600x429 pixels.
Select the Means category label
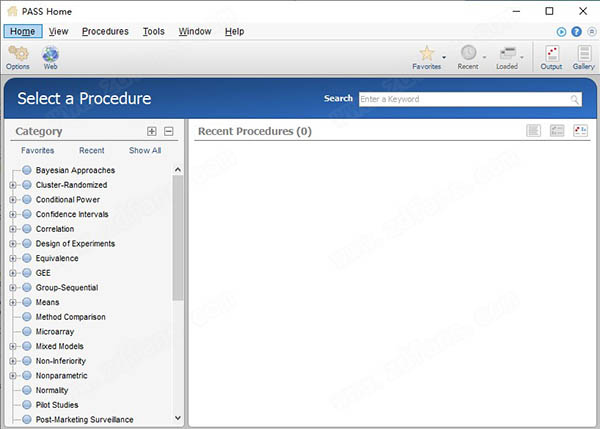[x=47, y=302]
